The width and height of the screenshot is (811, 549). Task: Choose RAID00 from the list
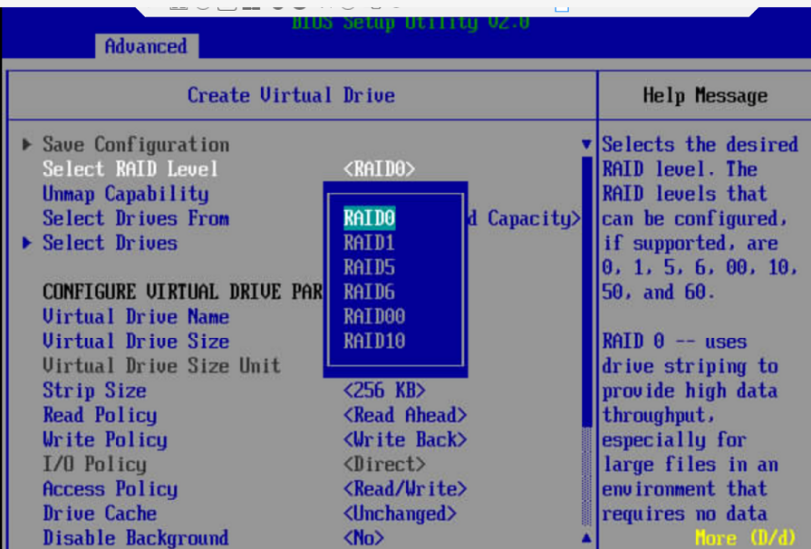374,316
